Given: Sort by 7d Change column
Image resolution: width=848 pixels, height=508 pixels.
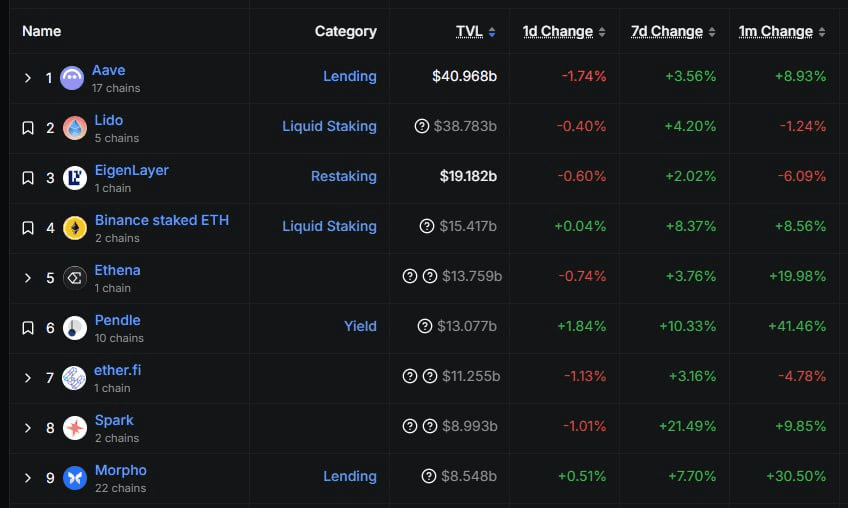Looking at the screenshot, I should pos(673,32).
